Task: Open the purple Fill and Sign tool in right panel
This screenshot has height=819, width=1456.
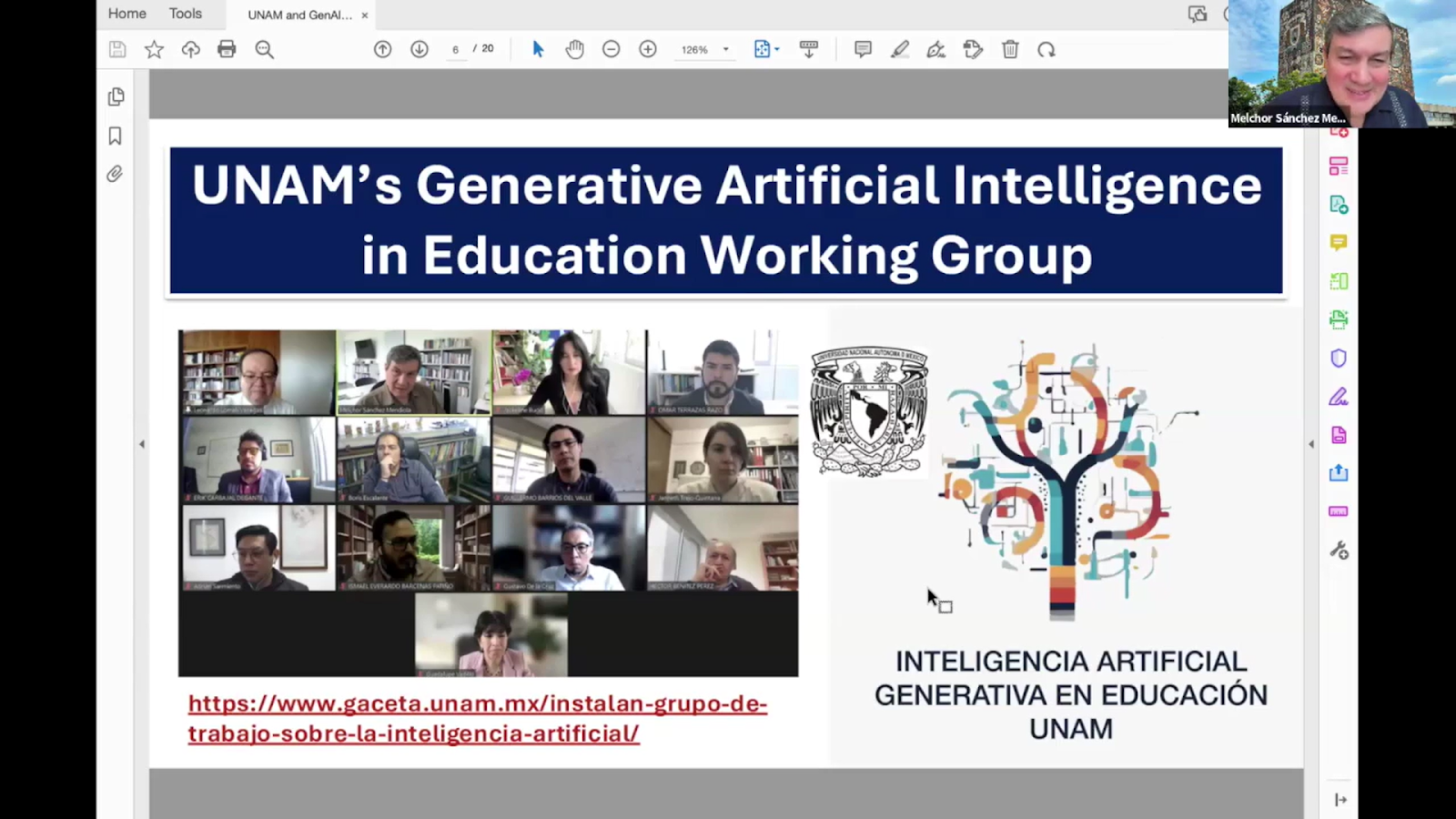Action: tap(1339, 397)
